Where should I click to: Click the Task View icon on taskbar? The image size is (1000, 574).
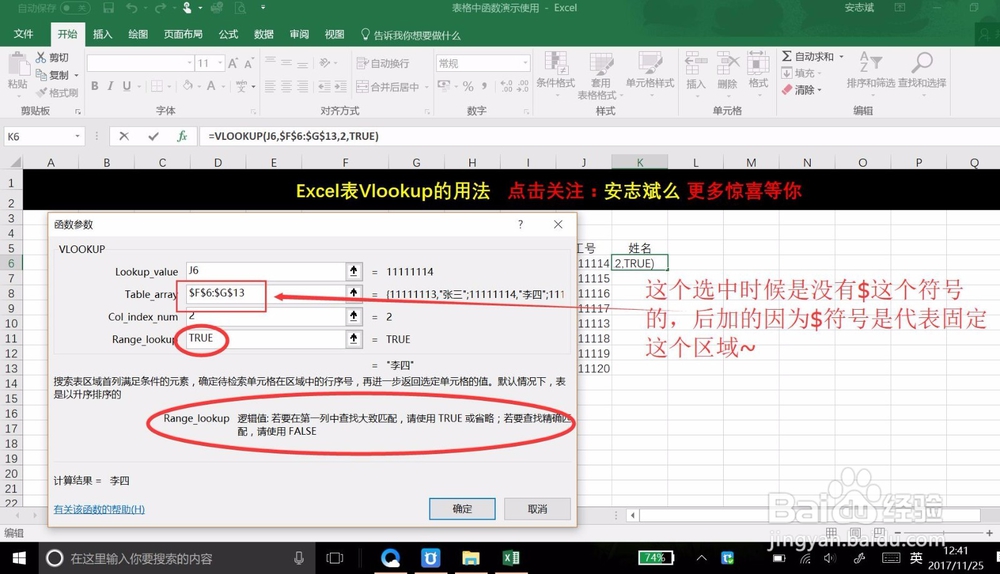pos(334,558)
